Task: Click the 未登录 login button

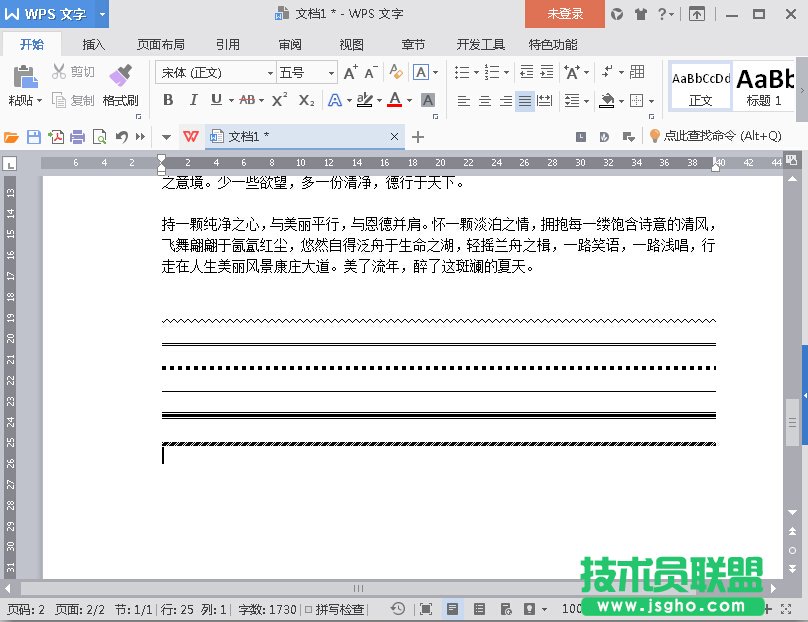Action: [x=565, y=14]
